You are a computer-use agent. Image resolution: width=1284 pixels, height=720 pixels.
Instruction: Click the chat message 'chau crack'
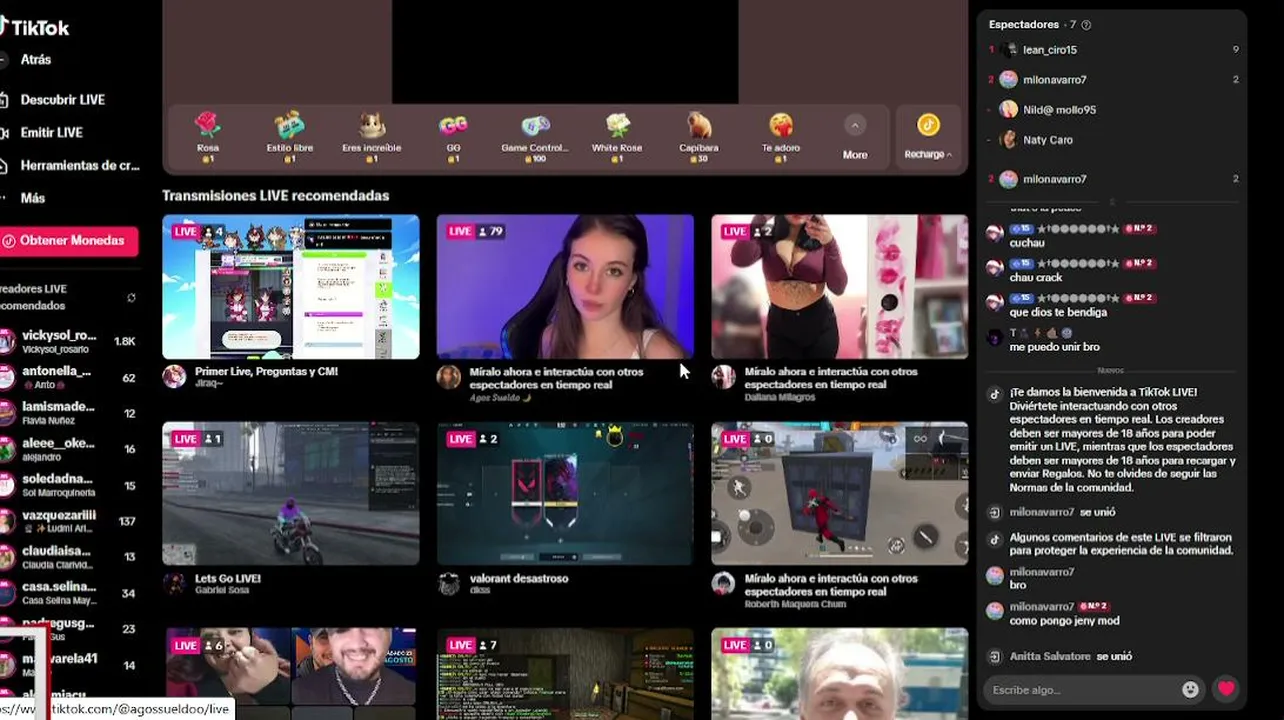[1036, 277]
